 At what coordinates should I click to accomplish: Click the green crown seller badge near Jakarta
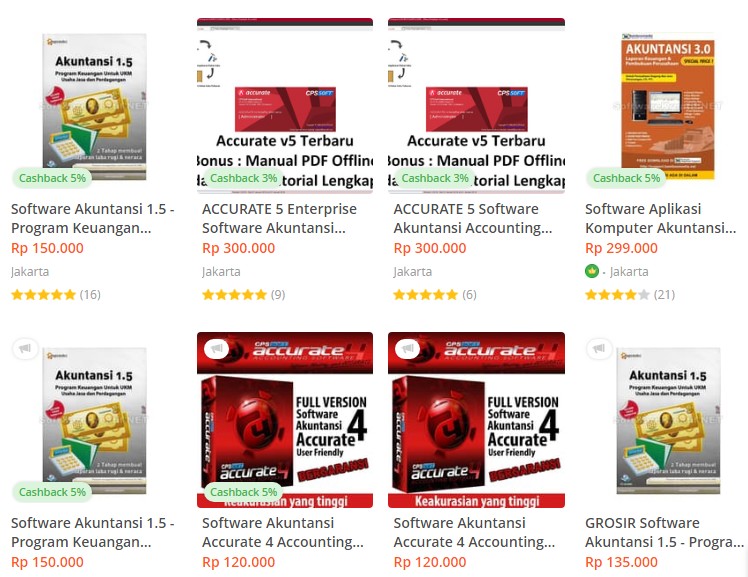pyautogui.click(x=592, y=271)
